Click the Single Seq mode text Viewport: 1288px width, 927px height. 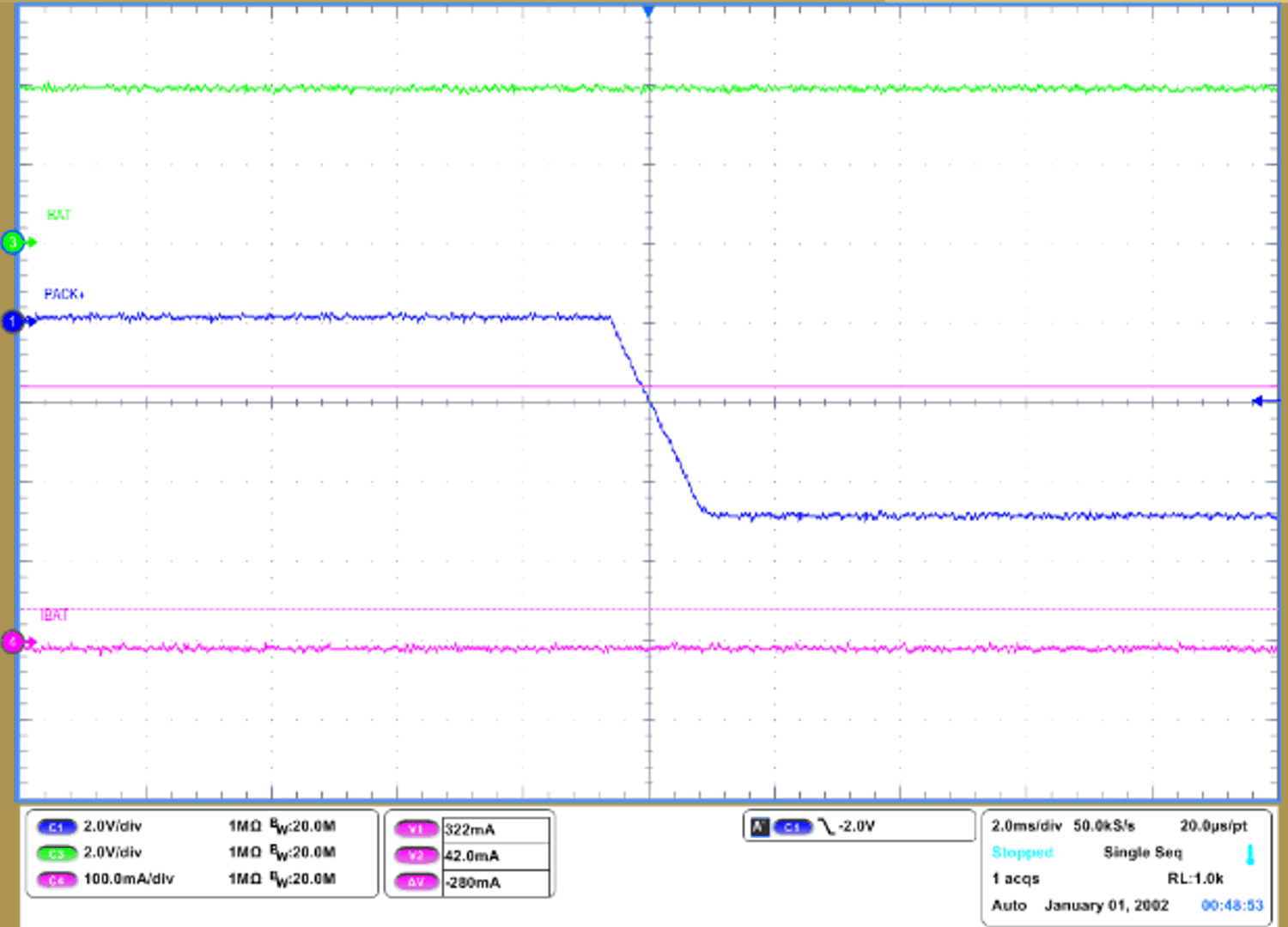coord(1143,852)
